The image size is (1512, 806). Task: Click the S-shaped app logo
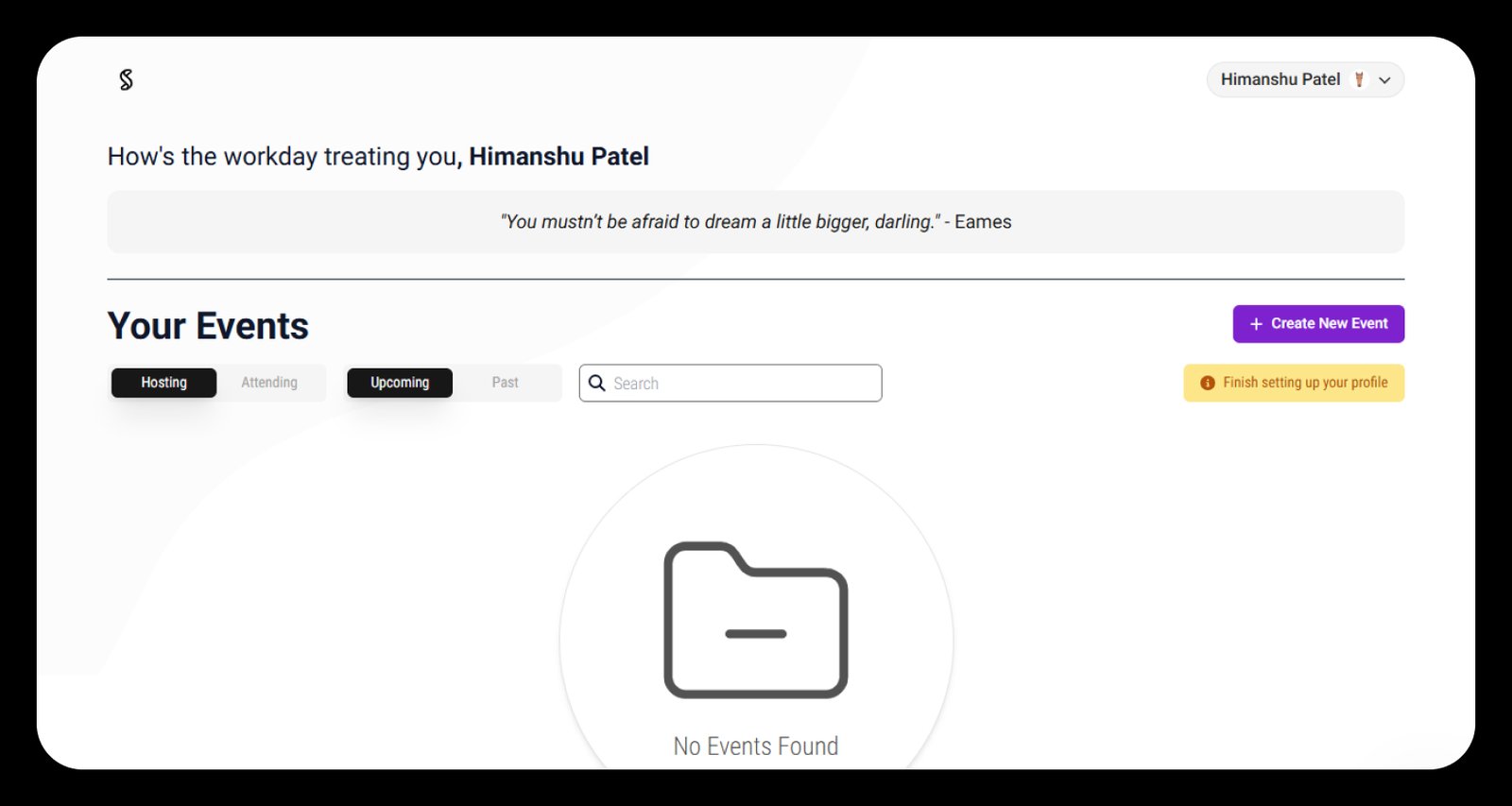pyautogui.click(x=126, y=80)
